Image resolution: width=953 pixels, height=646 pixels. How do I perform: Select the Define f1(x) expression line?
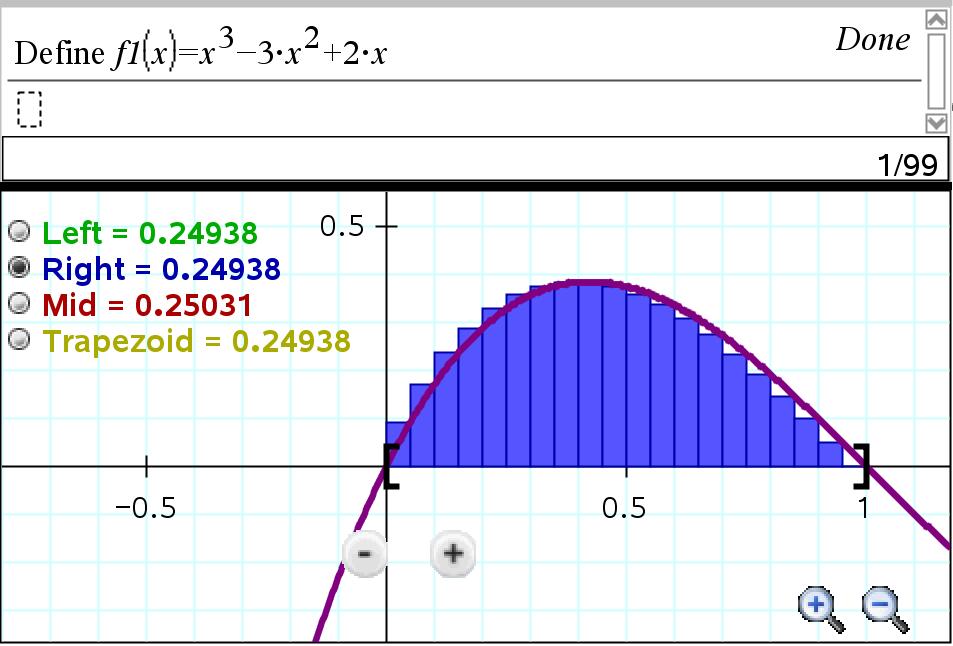(200, 50)
